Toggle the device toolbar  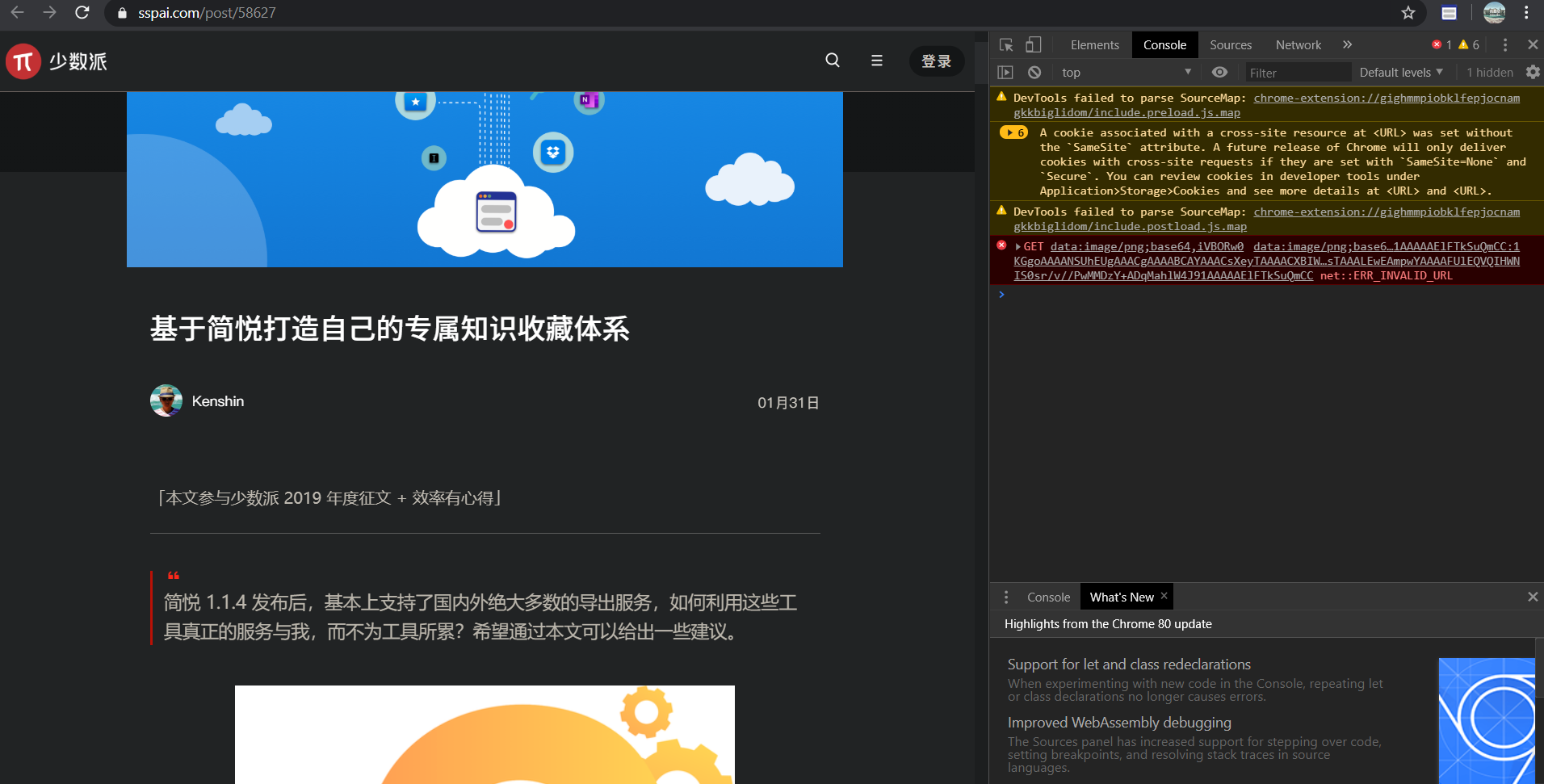pos(1034,44)
